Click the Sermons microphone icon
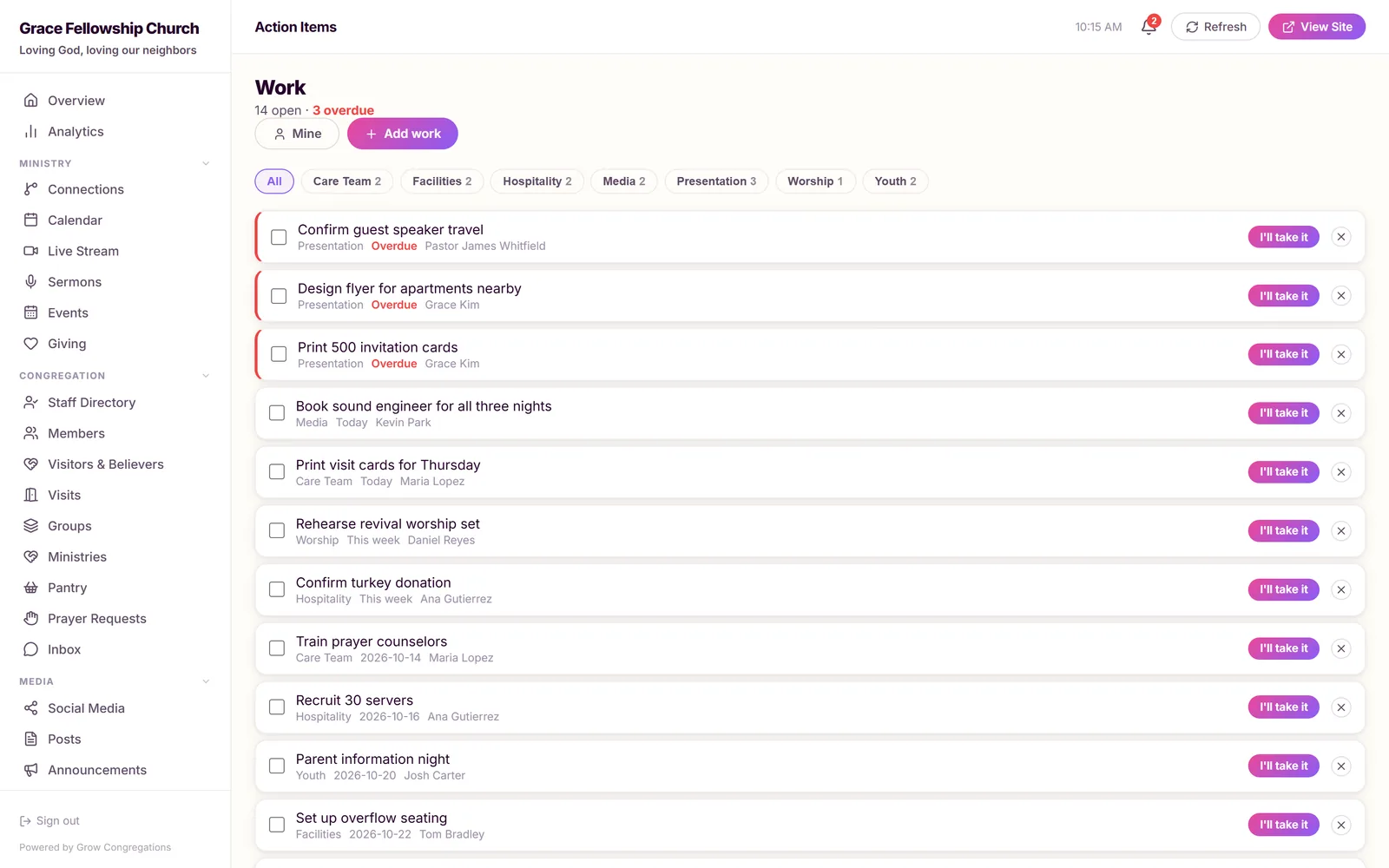Screen dimensions: 1389x868 tap(31, 282)
